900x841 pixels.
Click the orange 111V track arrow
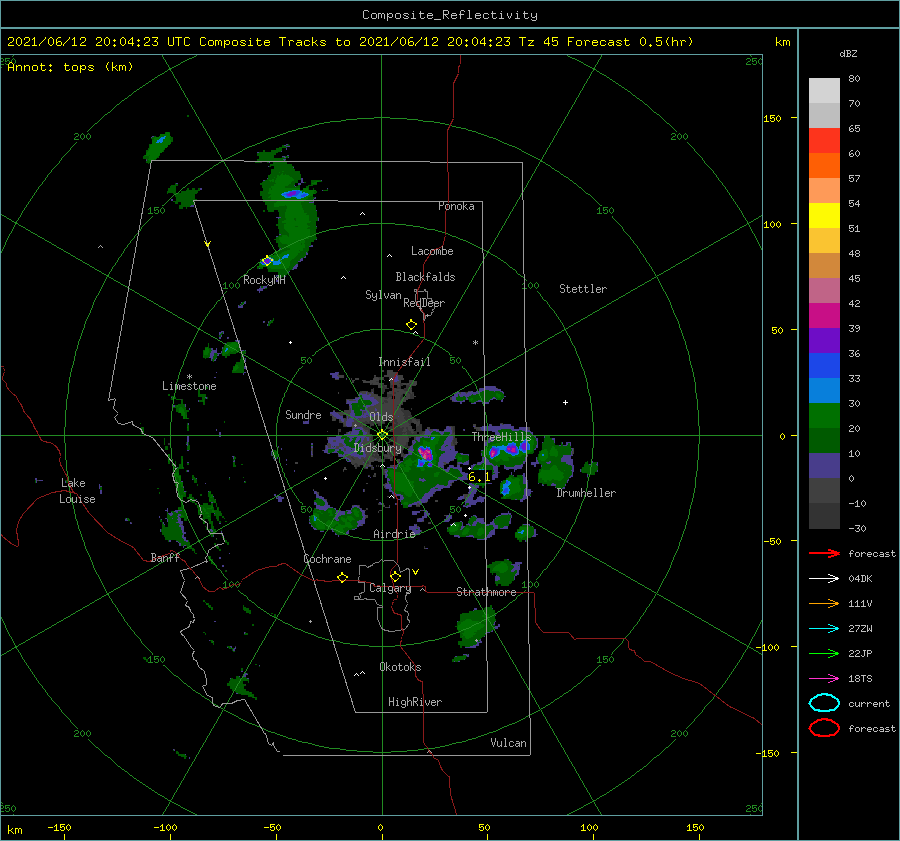pyautogui.click(x=824, y=603)
